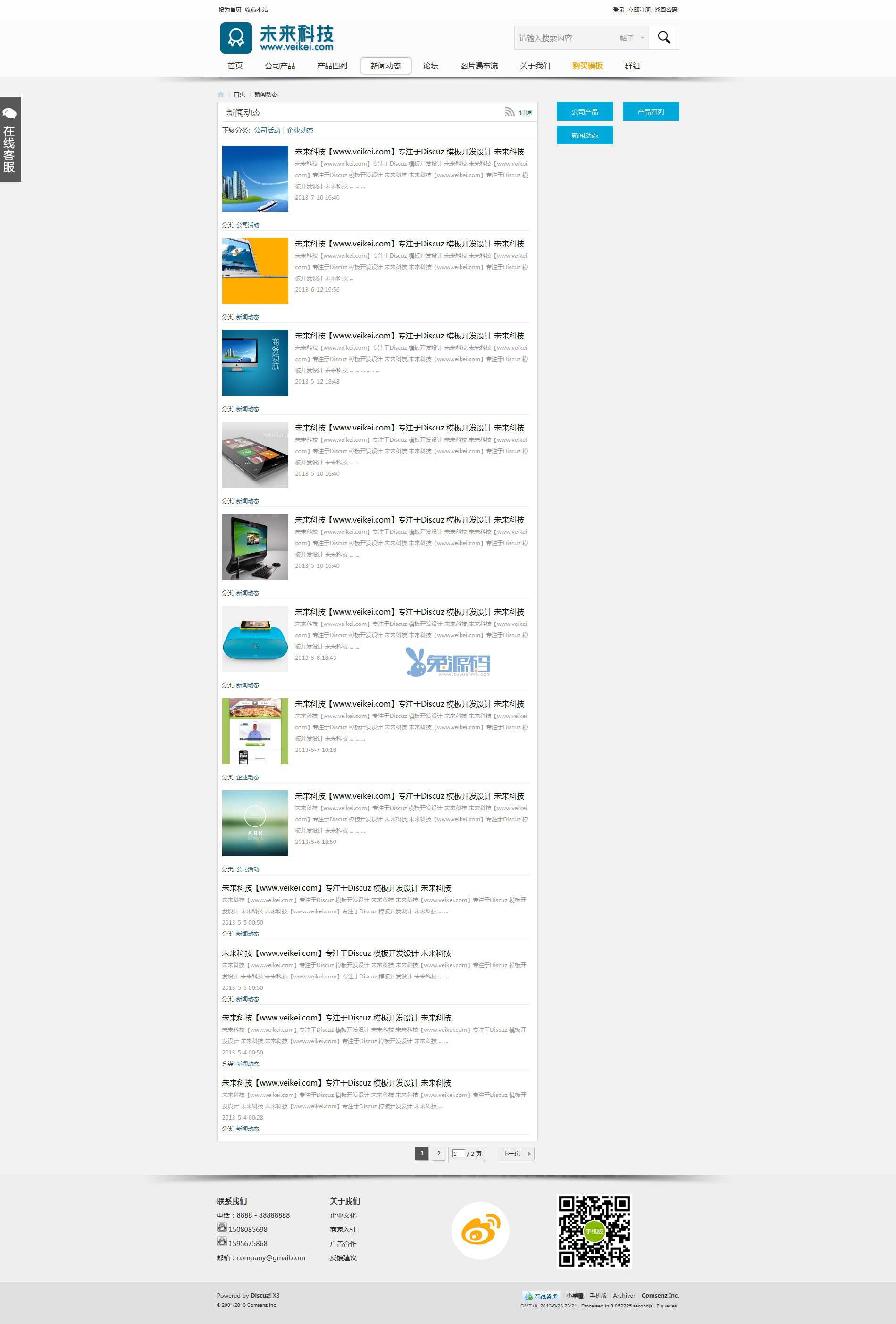
Task: Open the ARK designs article thumbnail
Action: tap(255, 823)
